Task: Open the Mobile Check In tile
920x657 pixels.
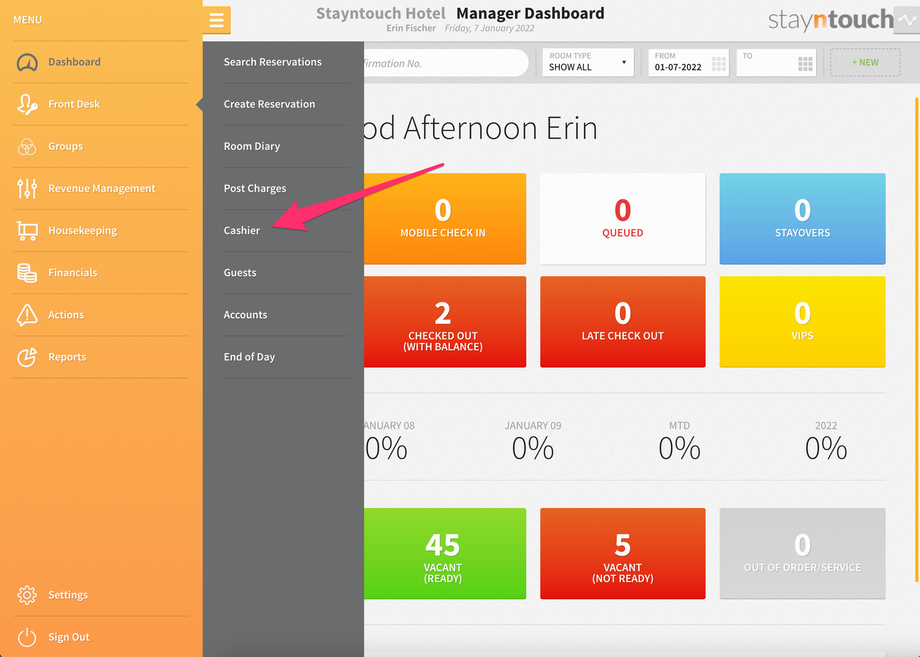Action: 445,219
